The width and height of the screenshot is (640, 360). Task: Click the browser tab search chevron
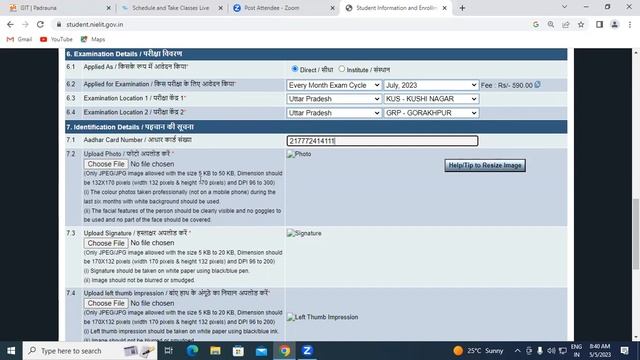coord(564,7)
